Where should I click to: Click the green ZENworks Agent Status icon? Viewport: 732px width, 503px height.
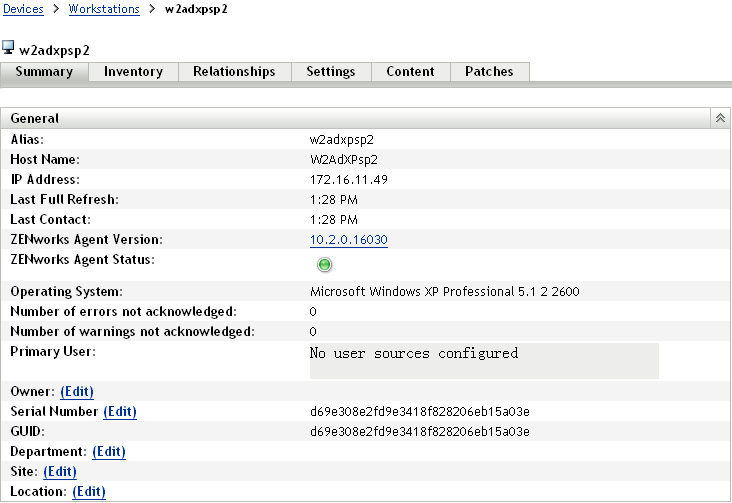325,265
